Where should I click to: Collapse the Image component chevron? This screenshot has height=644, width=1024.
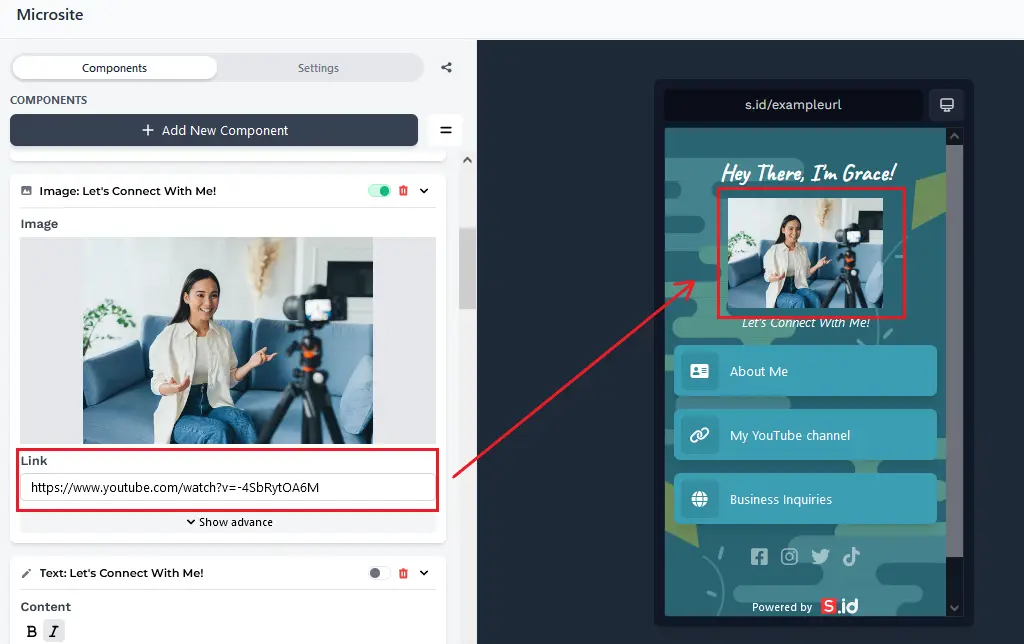[x=424, y=191]
